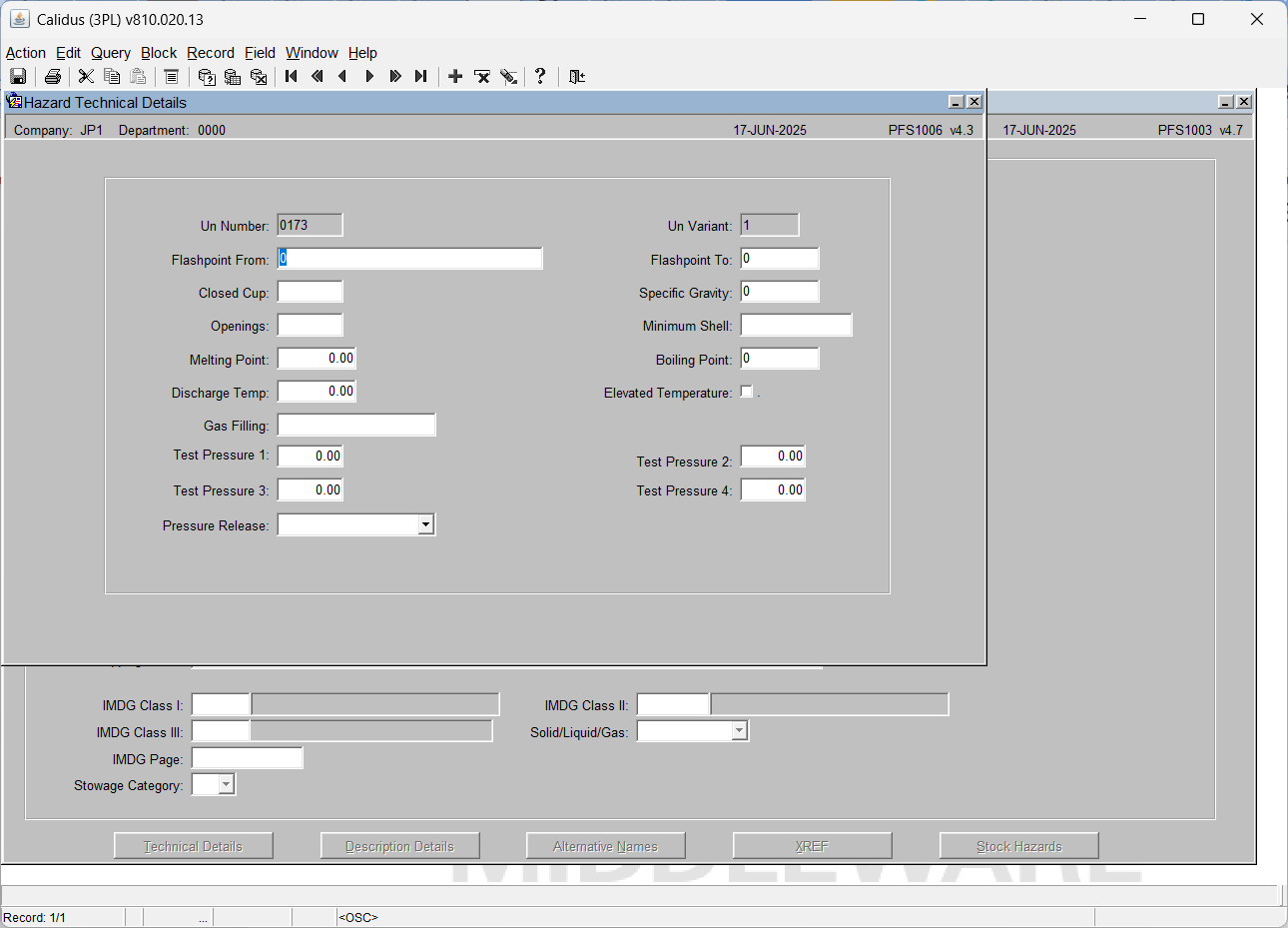Click the Flashpoint From input field
The height and width of the screenshot is (928, 1288).
click(410, 259)
